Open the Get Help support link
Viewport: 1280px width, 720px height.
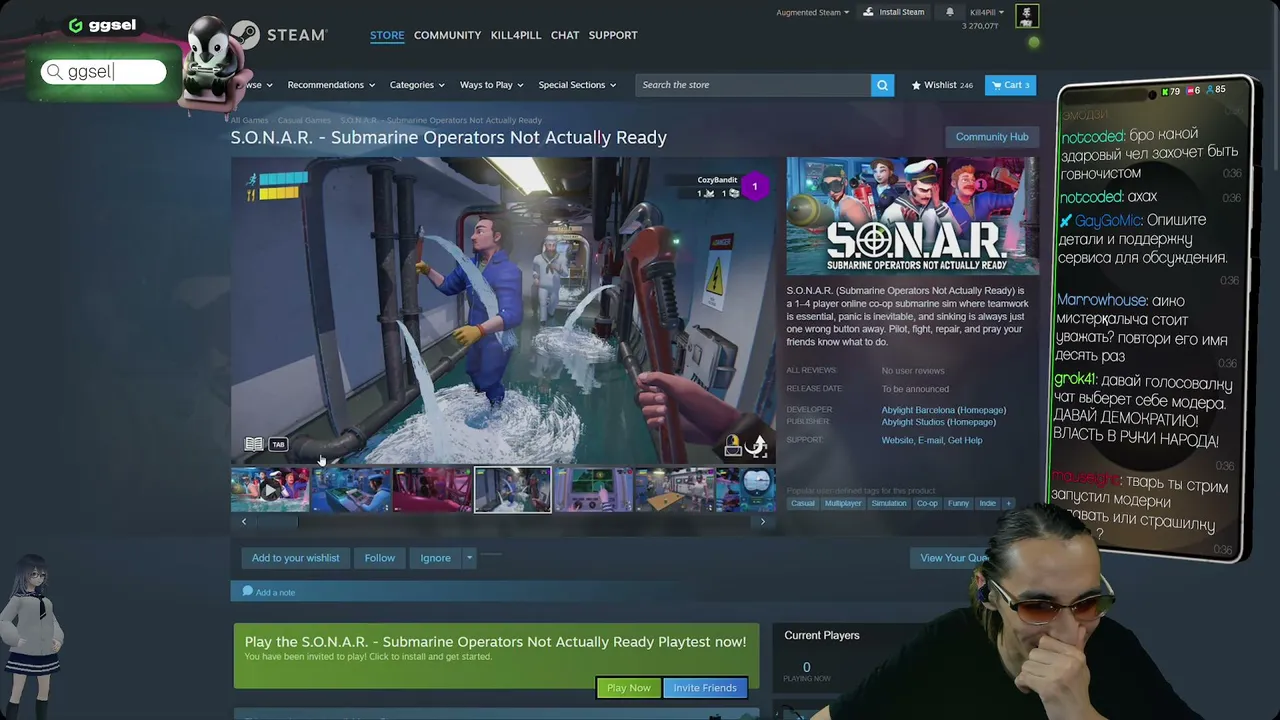tap(965, 440)
